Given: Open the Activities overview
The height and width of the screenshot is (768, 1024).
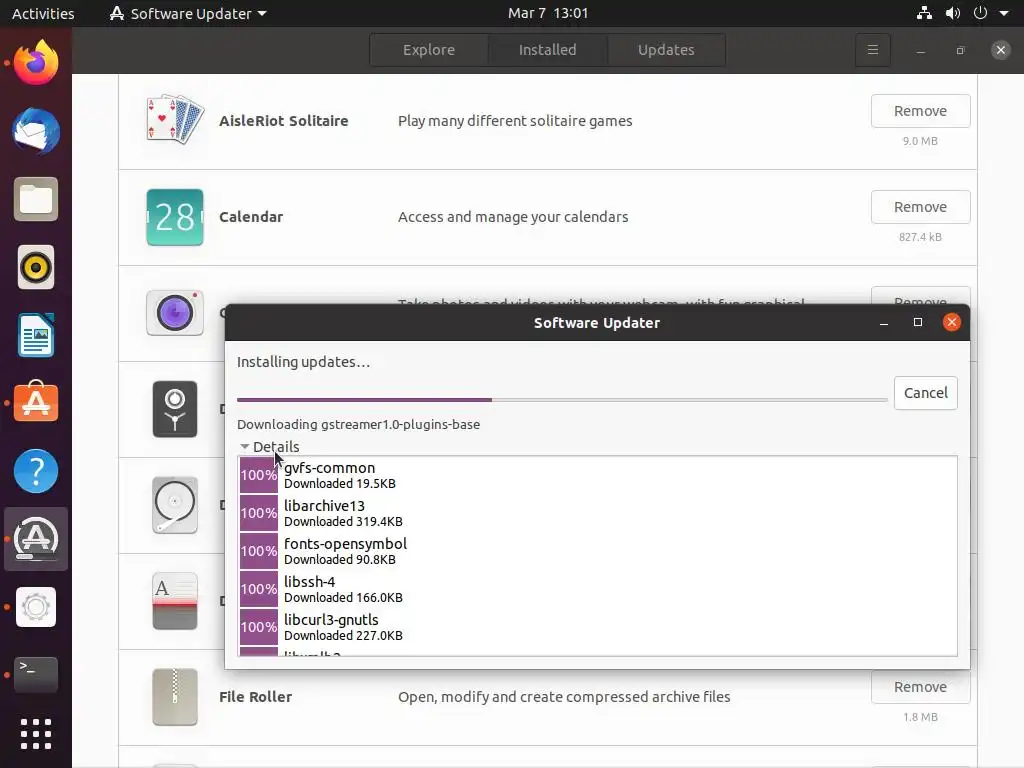Looking at the screenshot, I should point(43,13).
